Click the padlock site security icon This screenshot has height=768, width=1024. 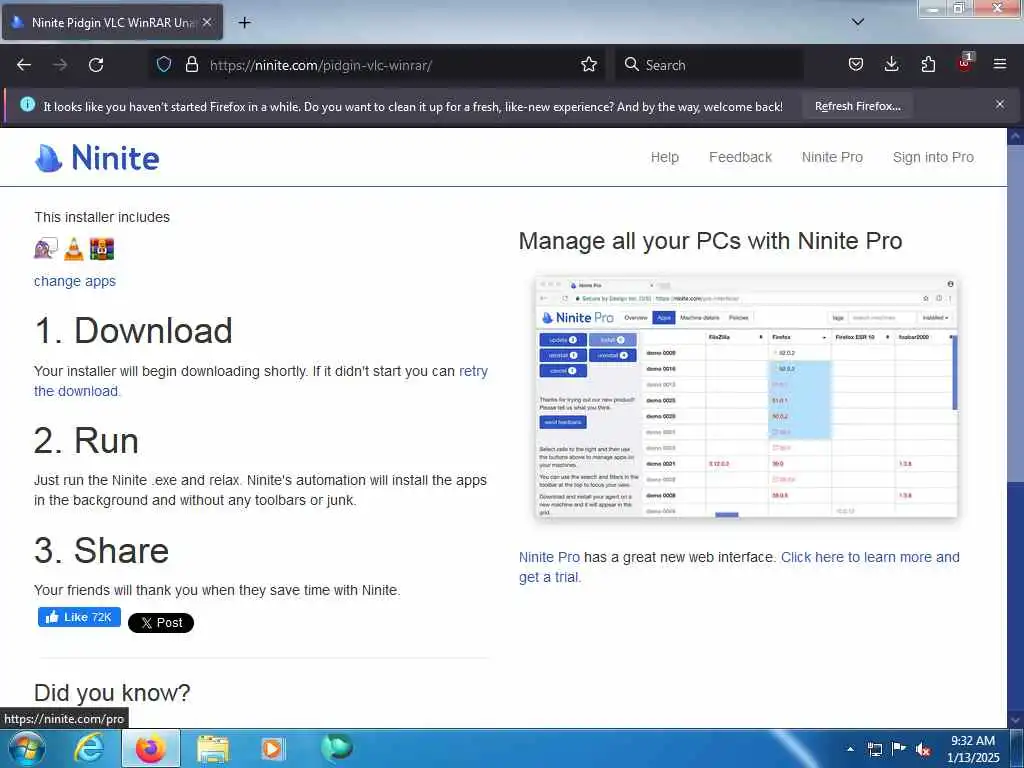pyautogui.click(x=191, y=64)
